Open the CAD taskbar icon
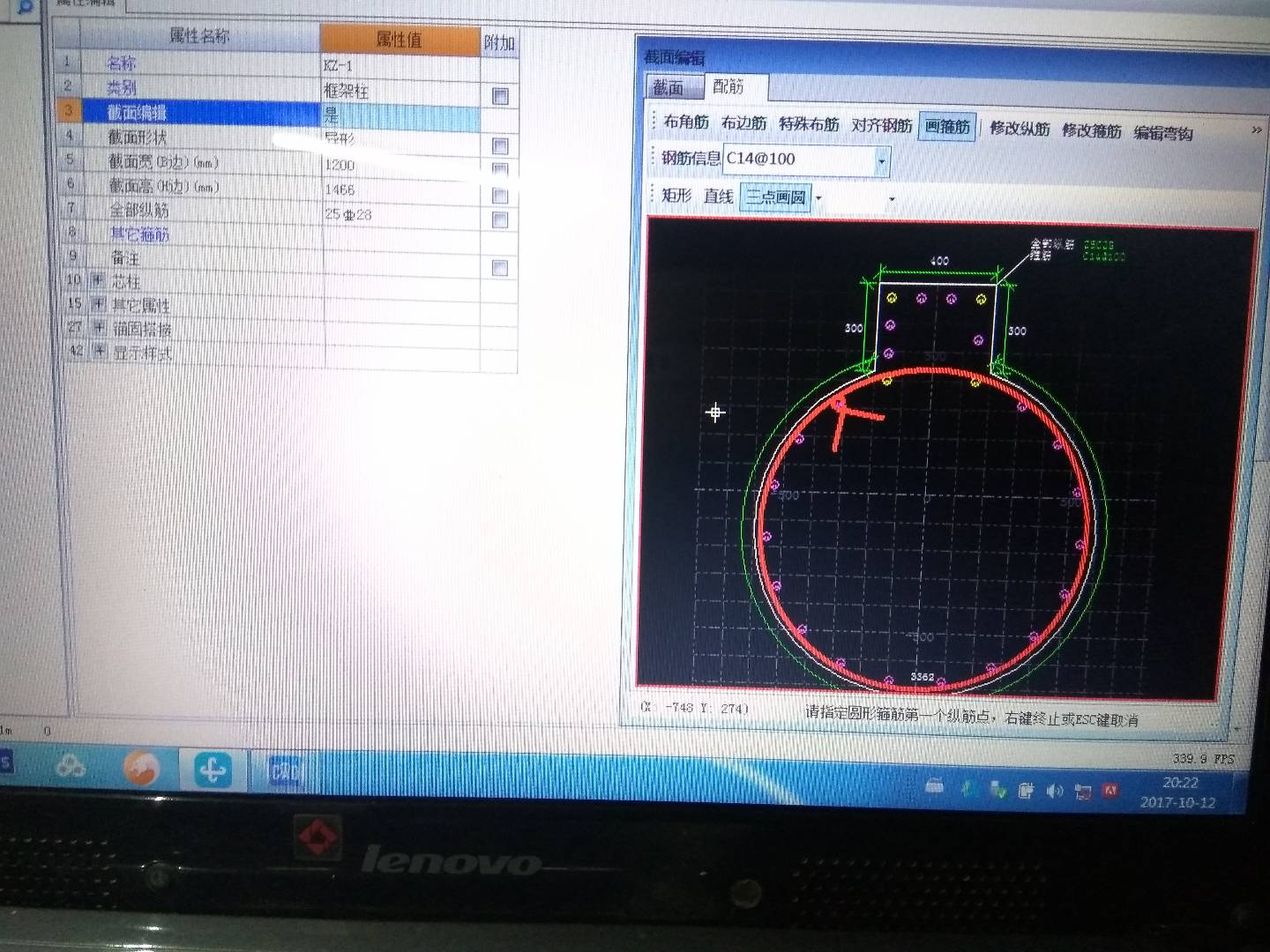This screenshot has width=1270, height=952. click(284, 771)
